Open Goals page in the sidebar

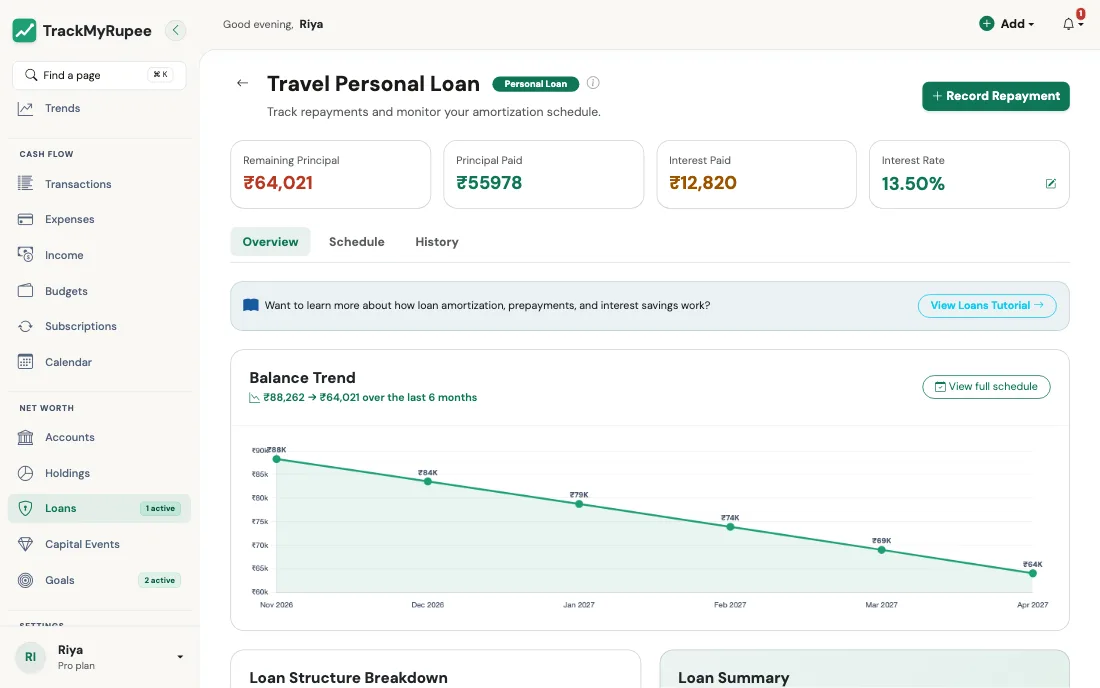tap(100, 580)
